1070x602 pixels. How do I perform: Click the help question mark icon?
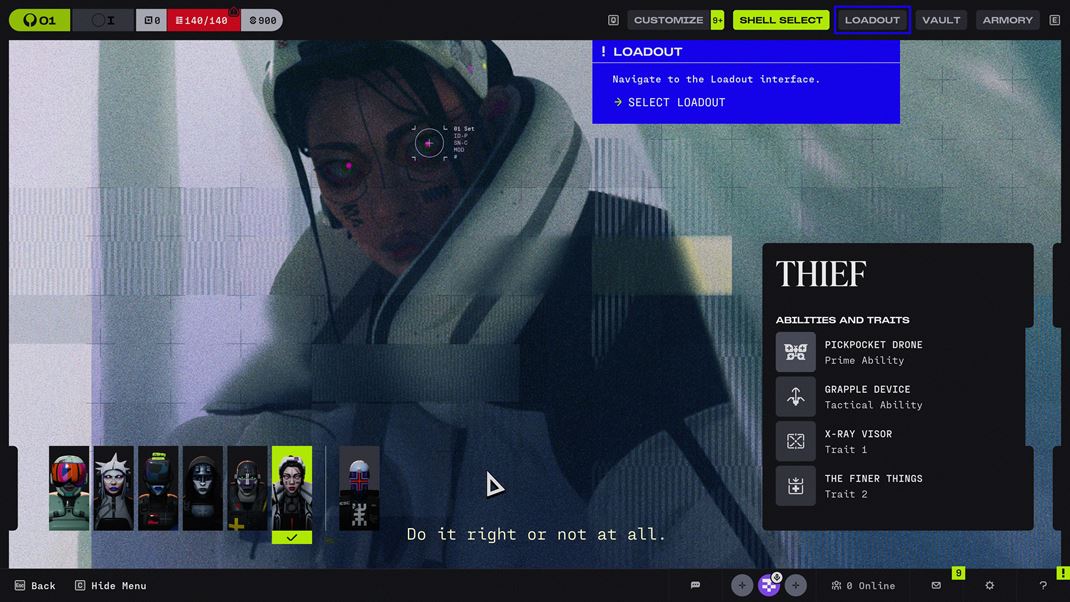click(1043, 585)
